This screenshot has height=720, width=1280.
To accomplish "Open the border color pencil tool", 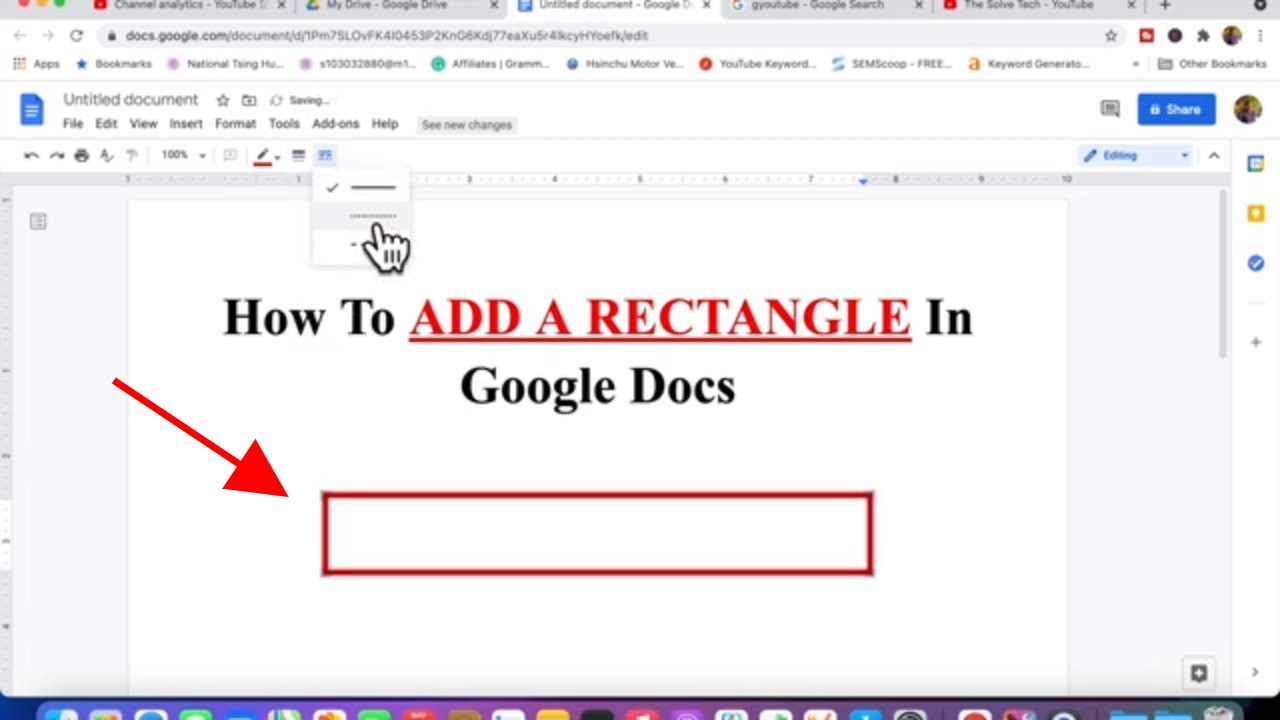I will coord(263,155).
